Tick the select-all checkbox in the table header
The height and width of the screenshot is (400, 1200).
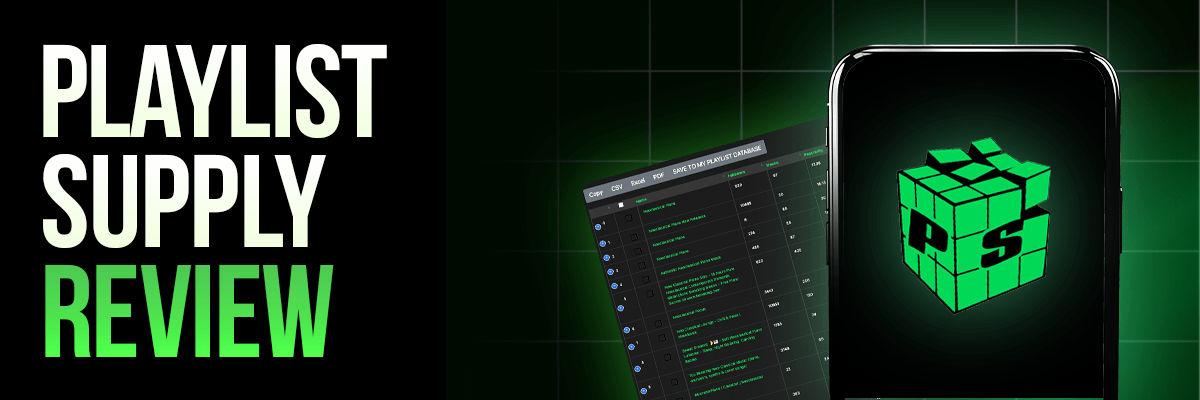point(620,205)
